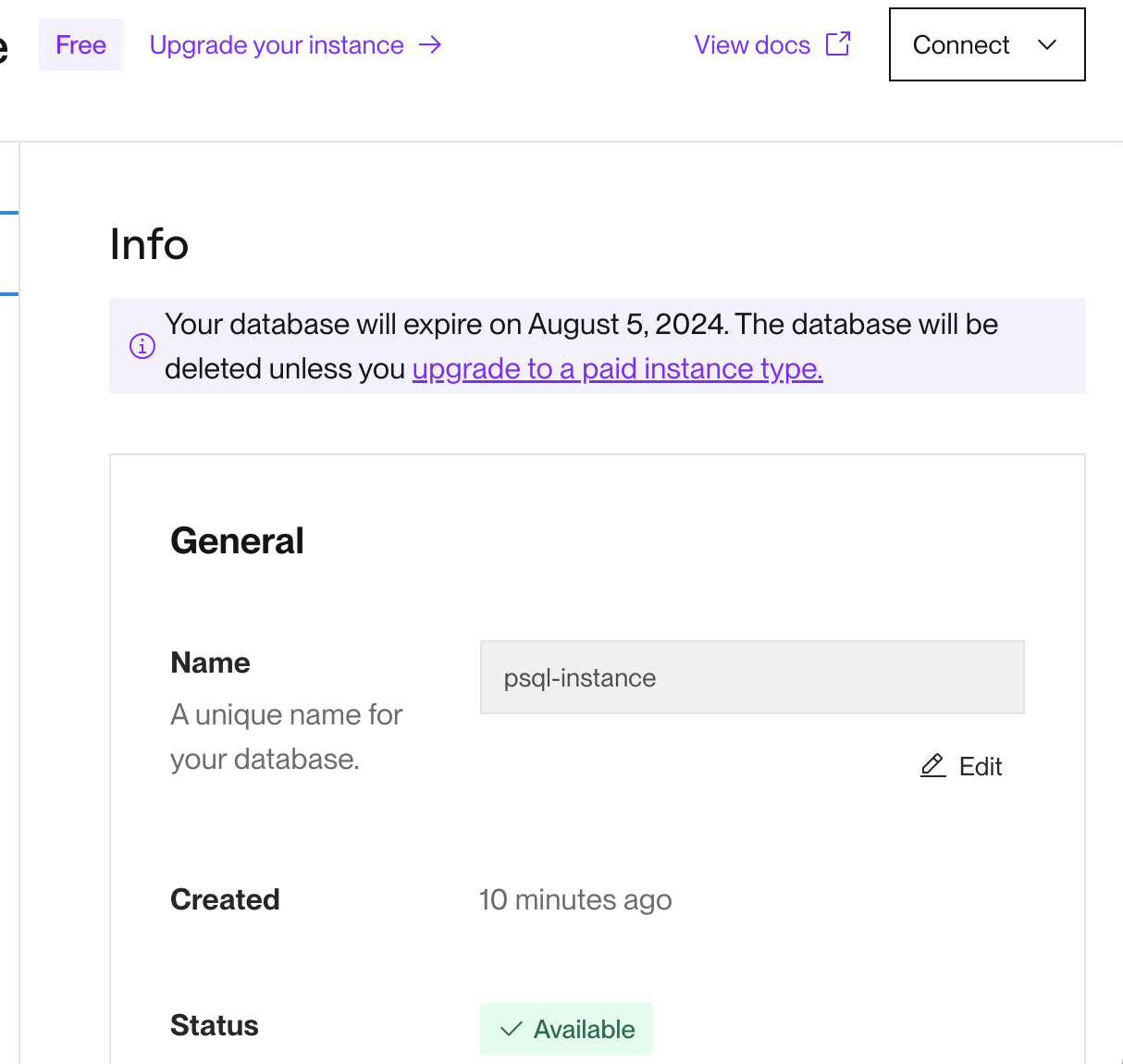The height and width of the screenshot is (1064, 1123).
Task: Click the checkmark icon in Available badge
Action: point(511,1029)
